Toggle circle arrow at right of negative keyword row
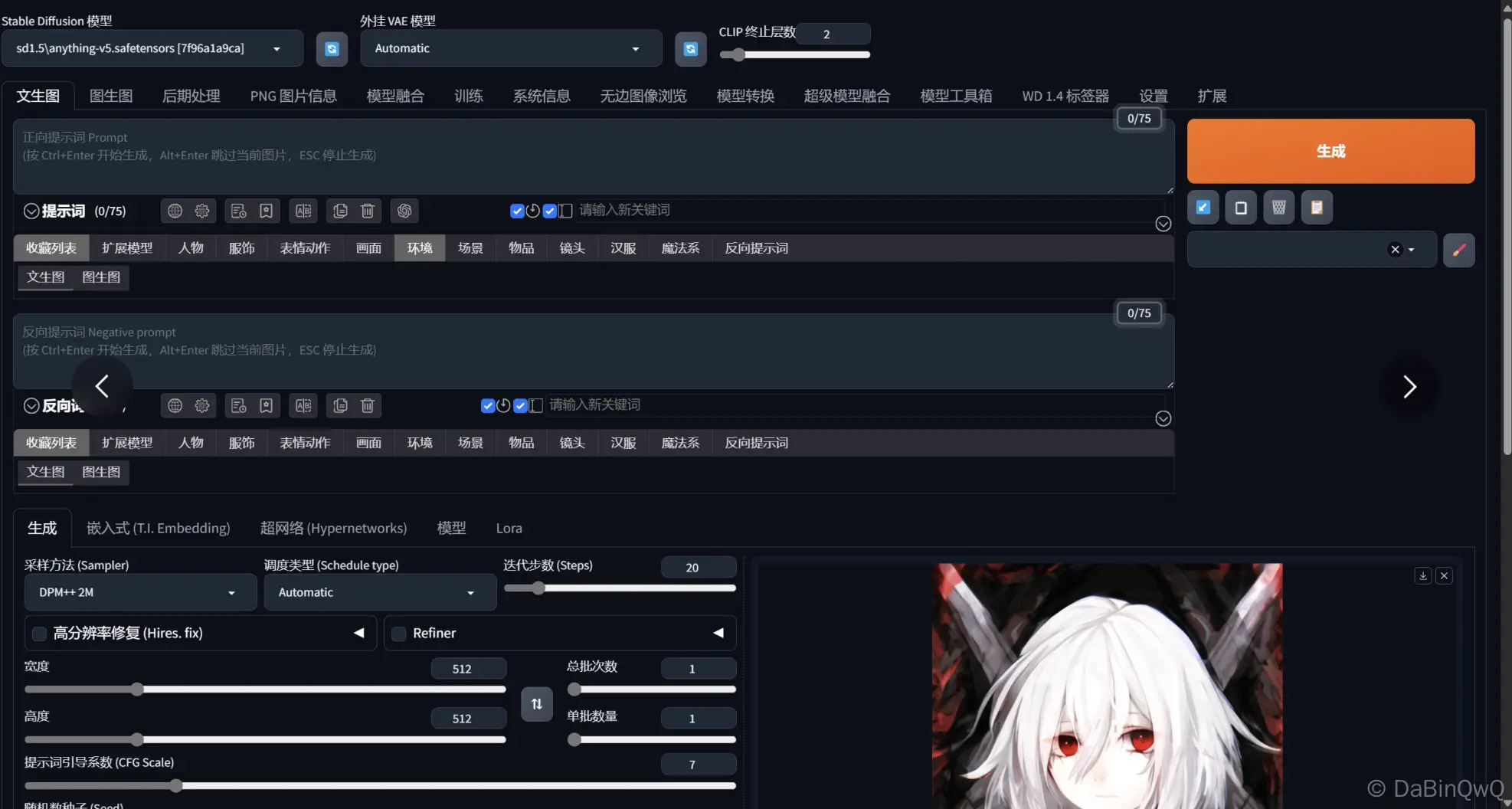The height and width of the screenshot is (809, 1512). (1163, 418)
